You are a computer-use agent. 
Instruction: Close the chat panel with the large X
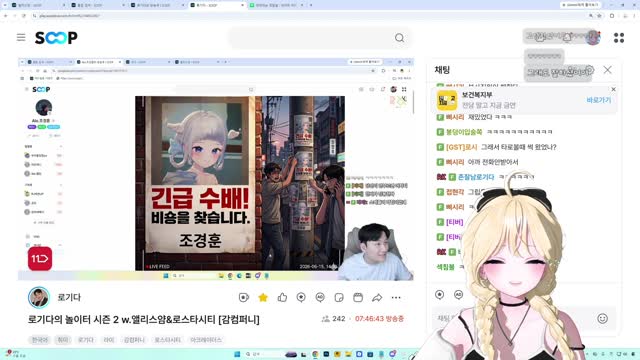click(x=607, y=70)
